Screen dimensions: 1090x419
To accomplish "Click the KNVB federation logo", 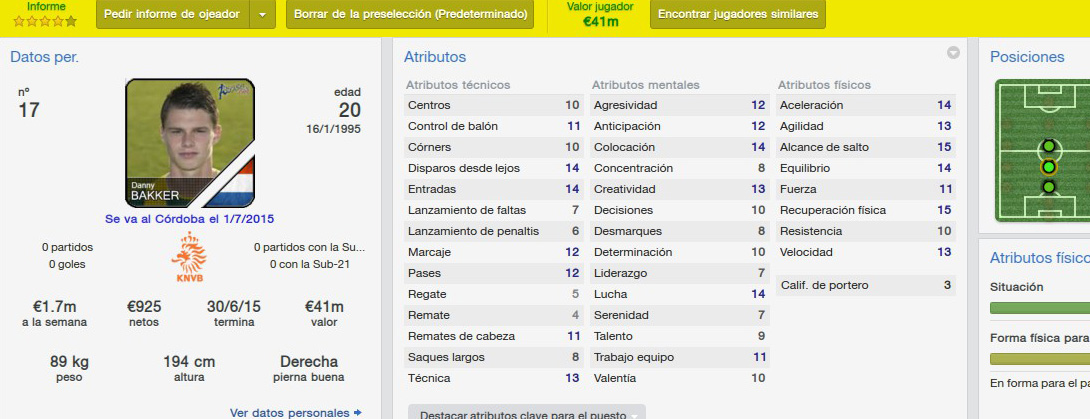I will click(x=189, y=258).
